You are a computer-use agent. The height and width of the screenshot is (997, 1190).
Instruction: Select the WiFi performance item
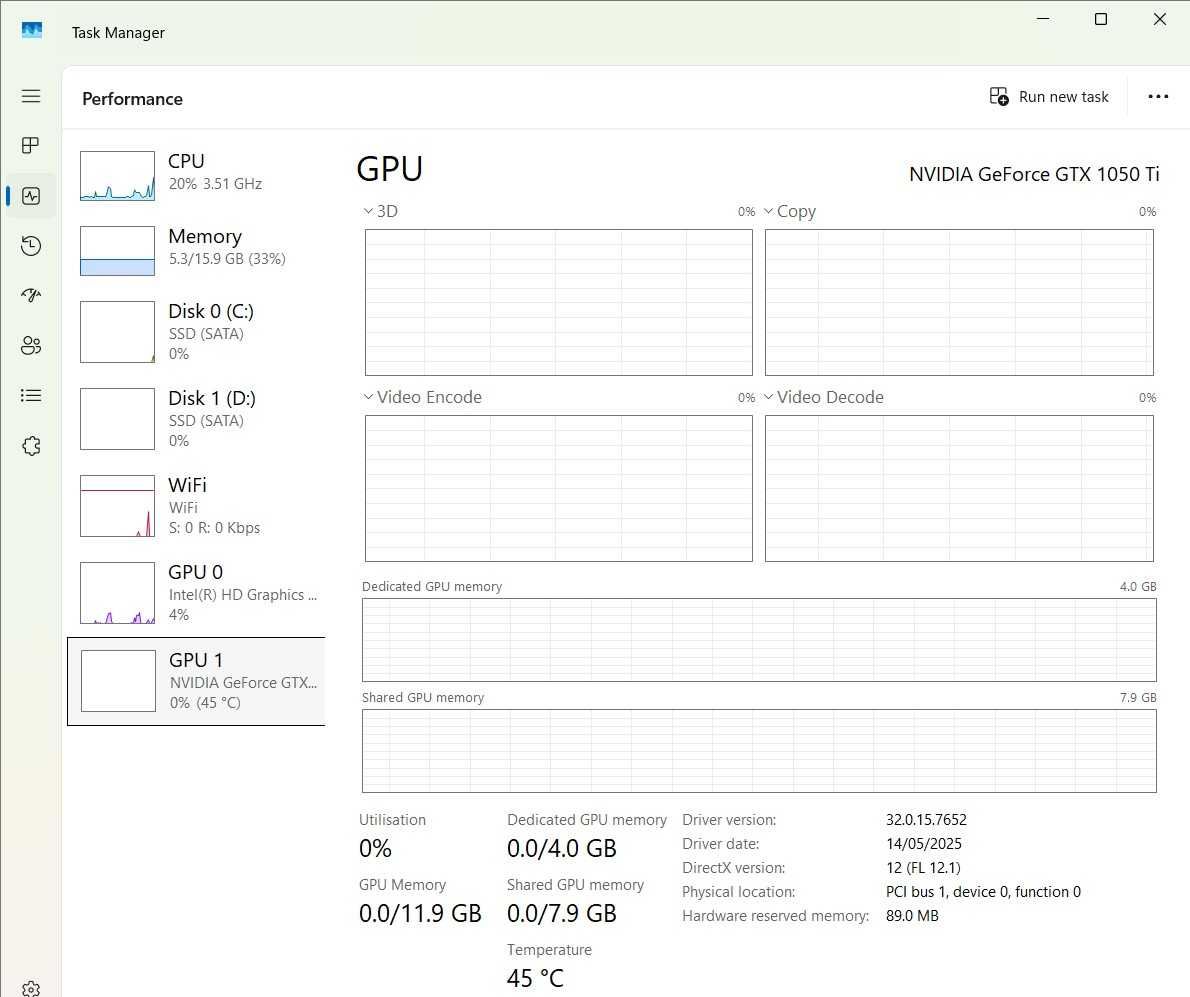[x=196, y=506]
